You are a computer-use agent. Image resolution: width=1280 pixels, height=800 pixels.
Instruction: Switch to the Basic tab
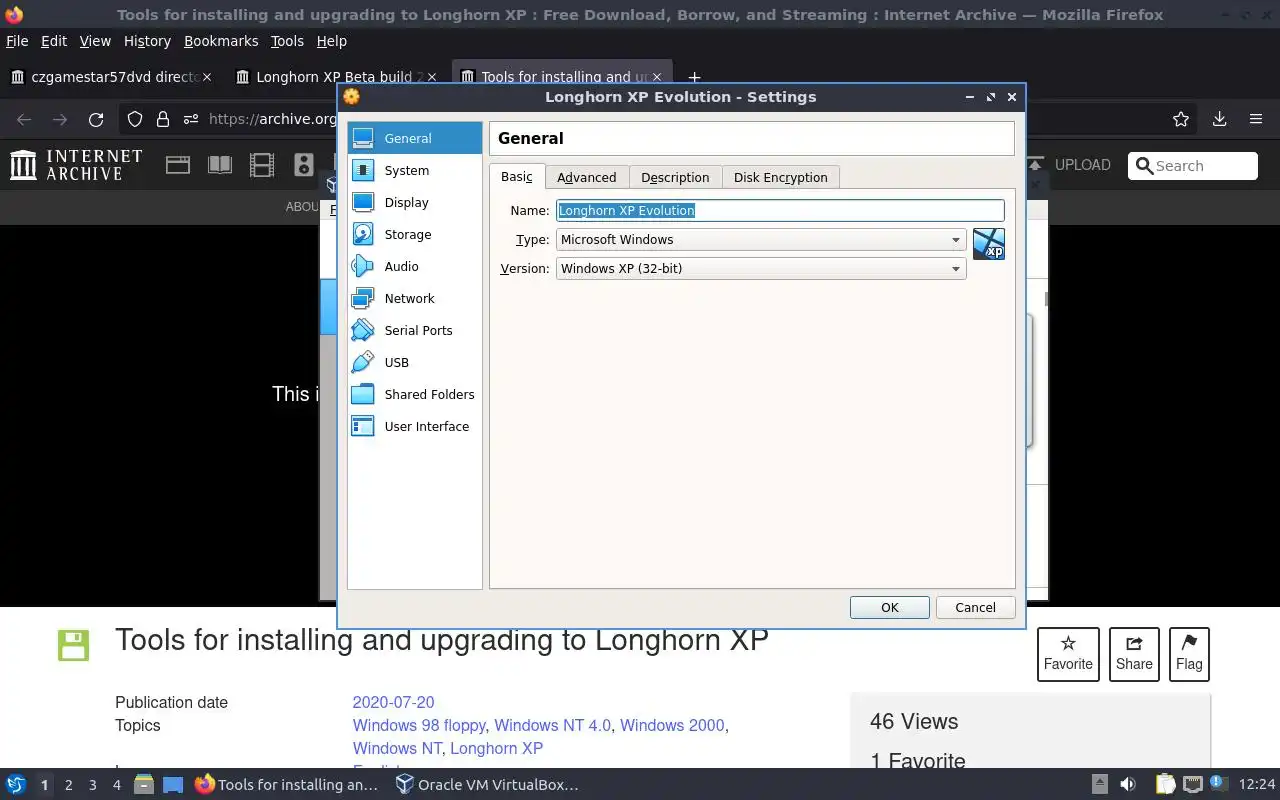[x=517, y=177]
